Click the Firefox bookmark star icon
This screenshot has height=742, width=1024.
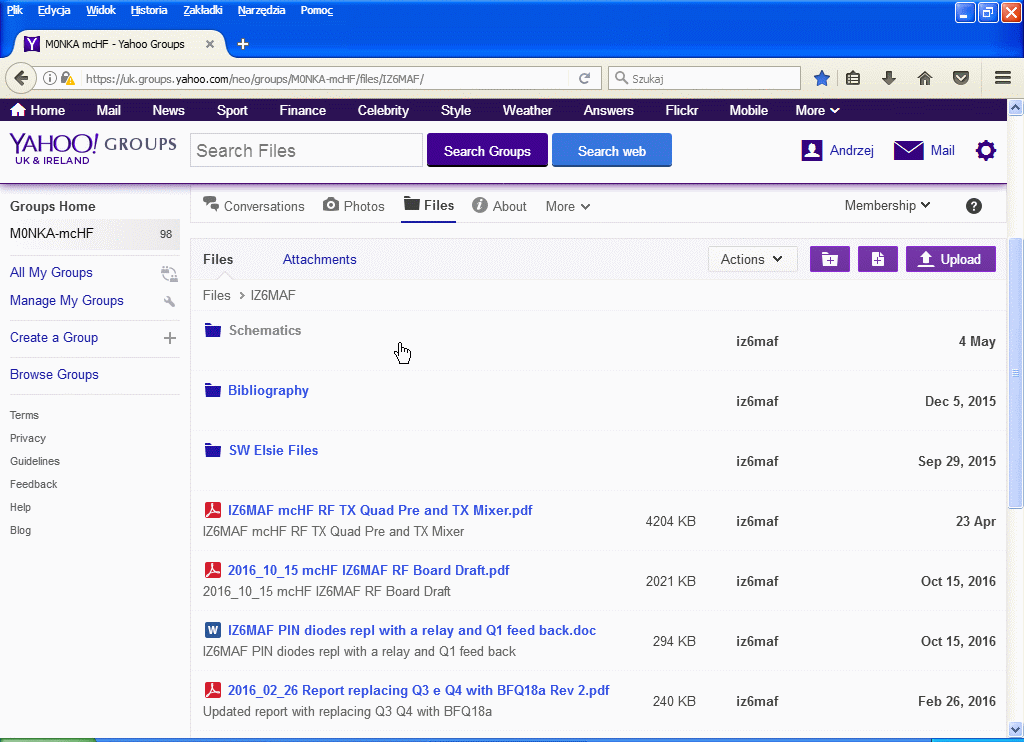tap(822, 78)
